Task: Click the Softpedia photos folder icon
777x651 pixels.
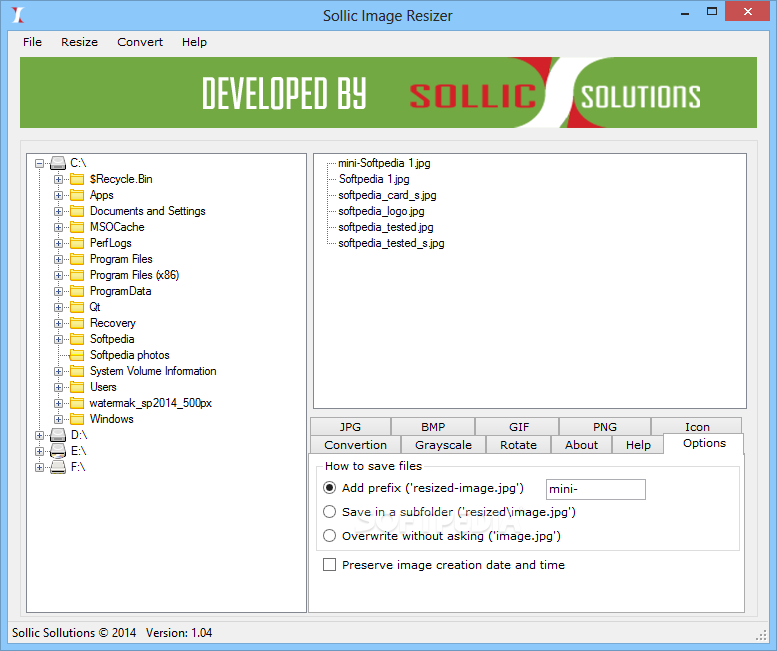Action: point(77,355)
